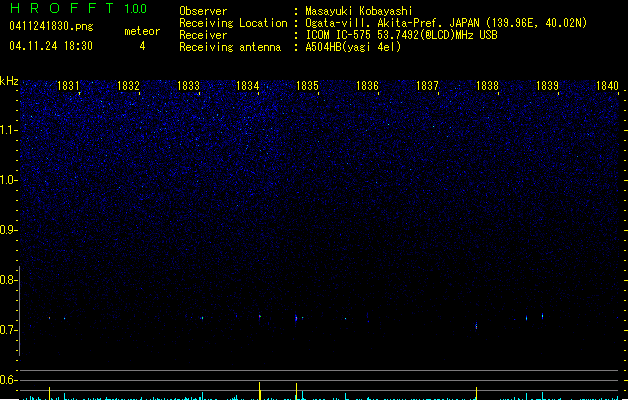Click the 1840 time marker

click(607, 85)
